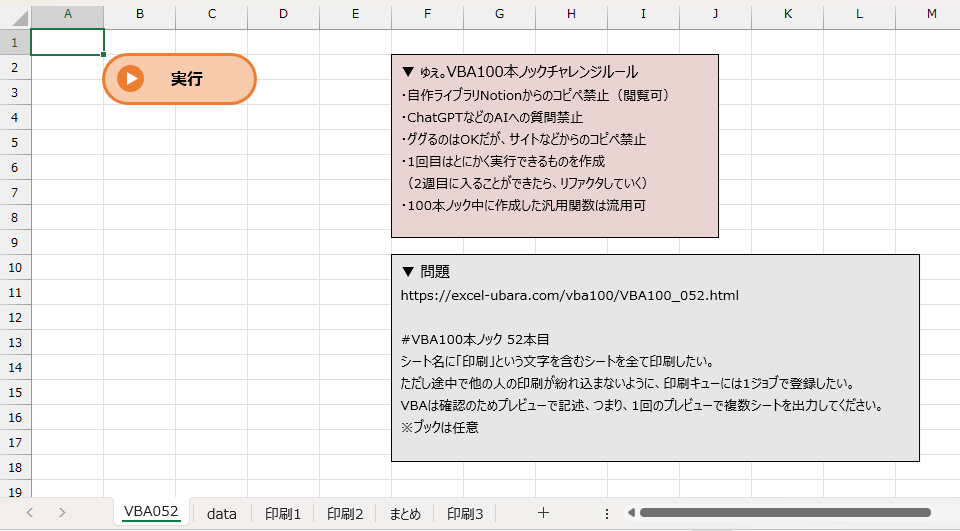This screenshot has width=960, height=531.
Task: Click the (2週目に入ることができたら line
Action: 528,183
